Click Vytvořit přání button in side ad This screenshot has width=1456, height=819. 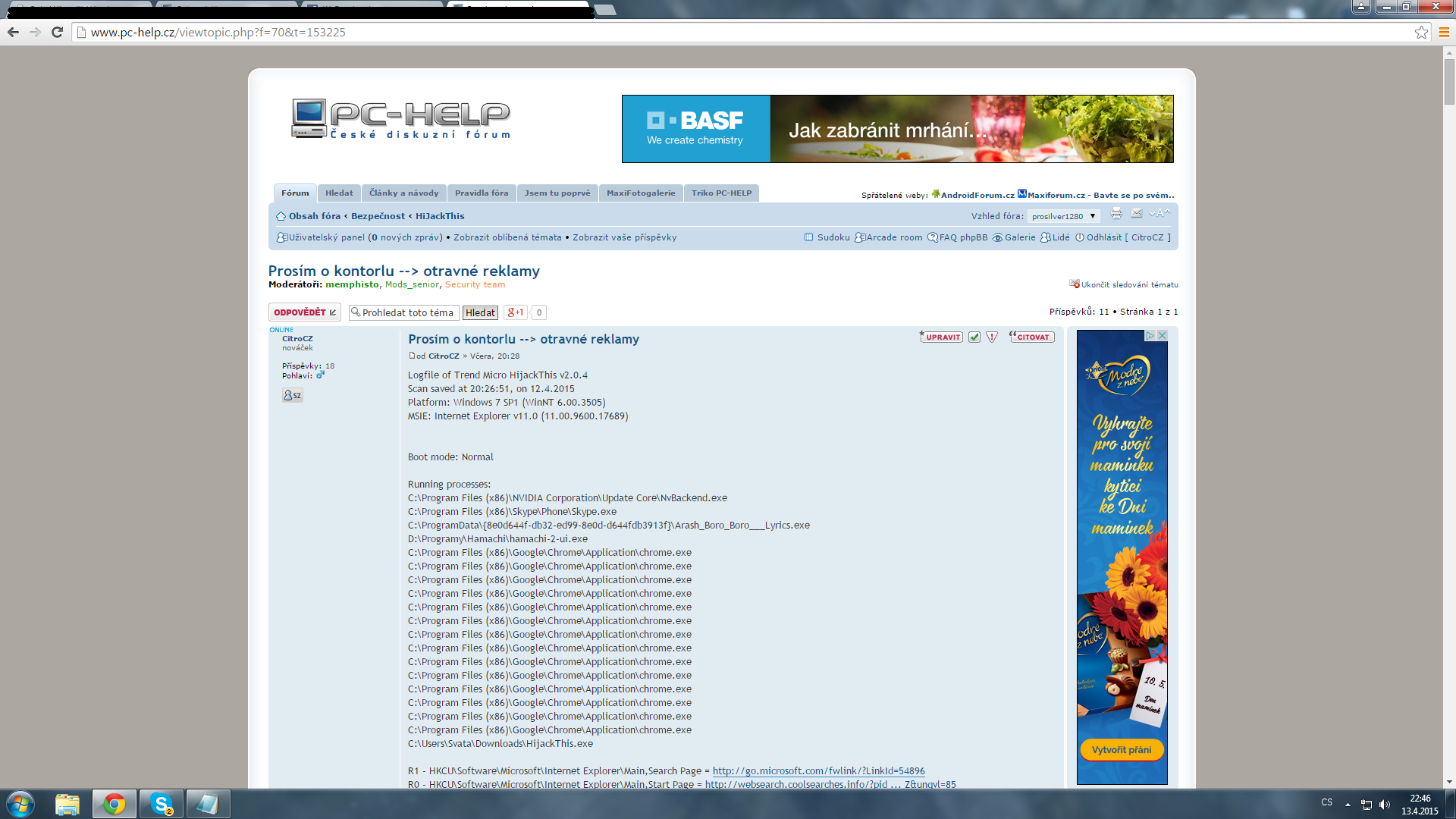1122,749
